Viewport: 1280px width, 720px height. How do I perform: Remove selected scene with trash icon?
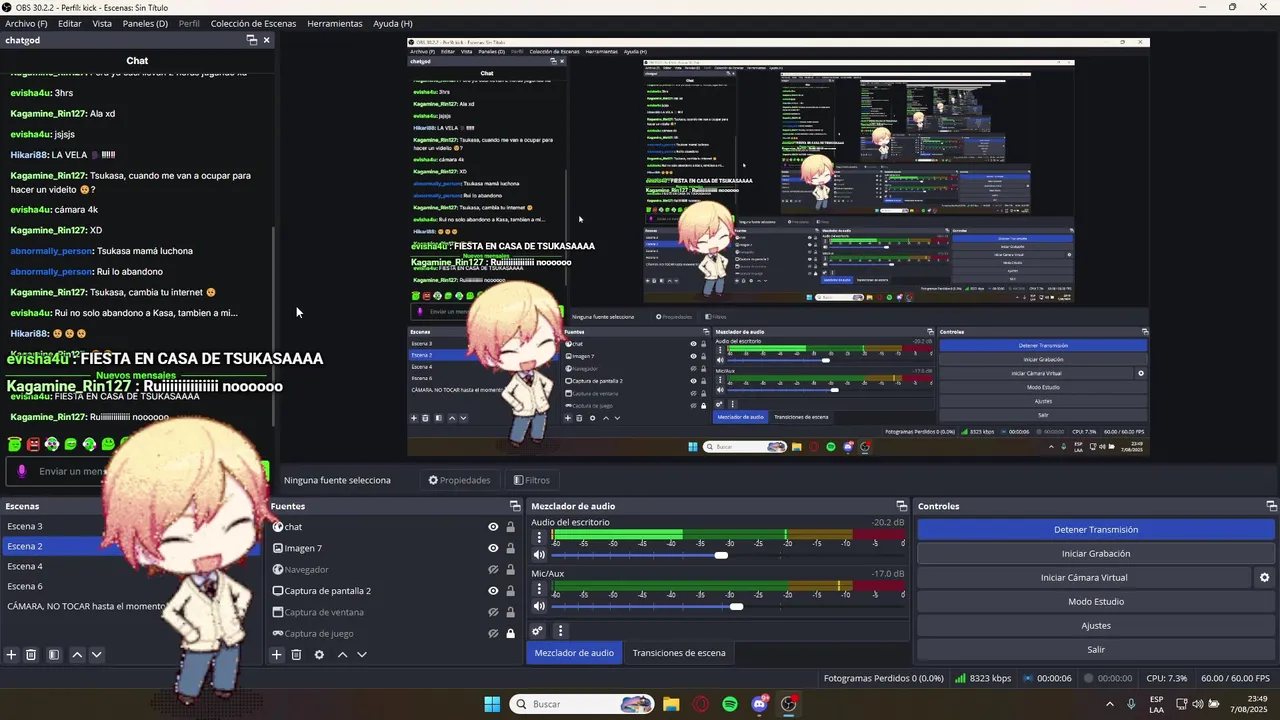[x=31, y=655]
